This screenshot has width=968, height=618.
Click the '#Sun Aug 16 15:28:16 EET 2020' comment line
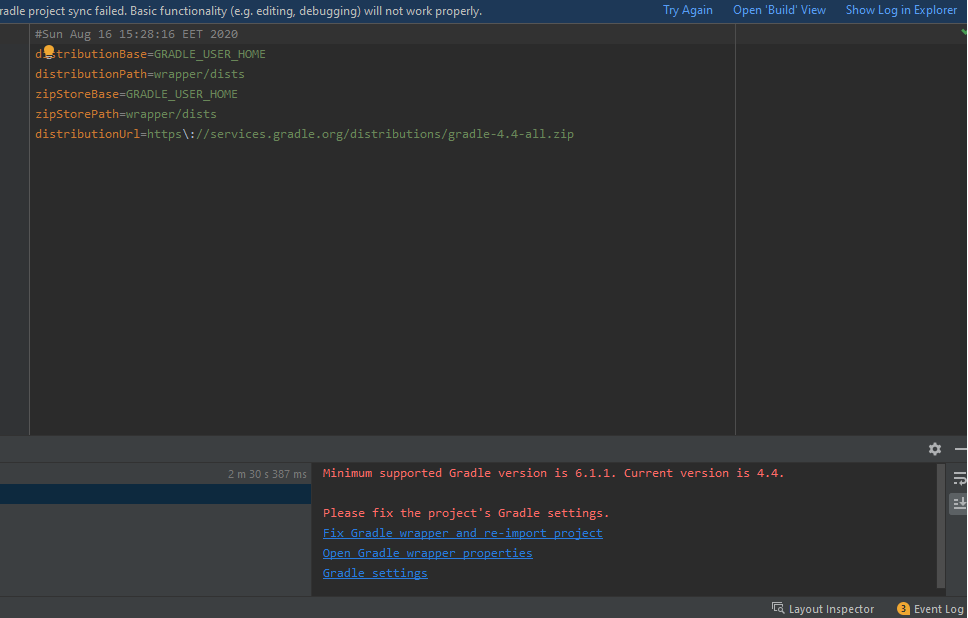pos(136,34)
